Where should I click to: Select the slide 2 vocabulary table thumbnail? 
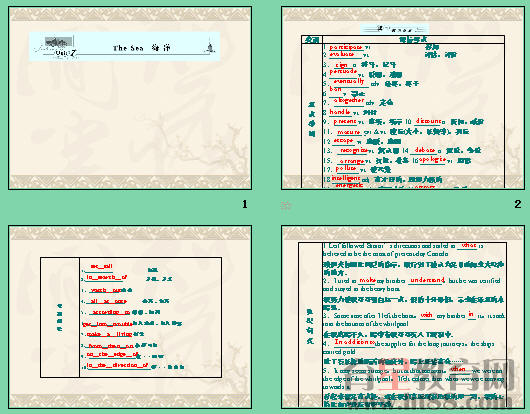pos(403,98)
